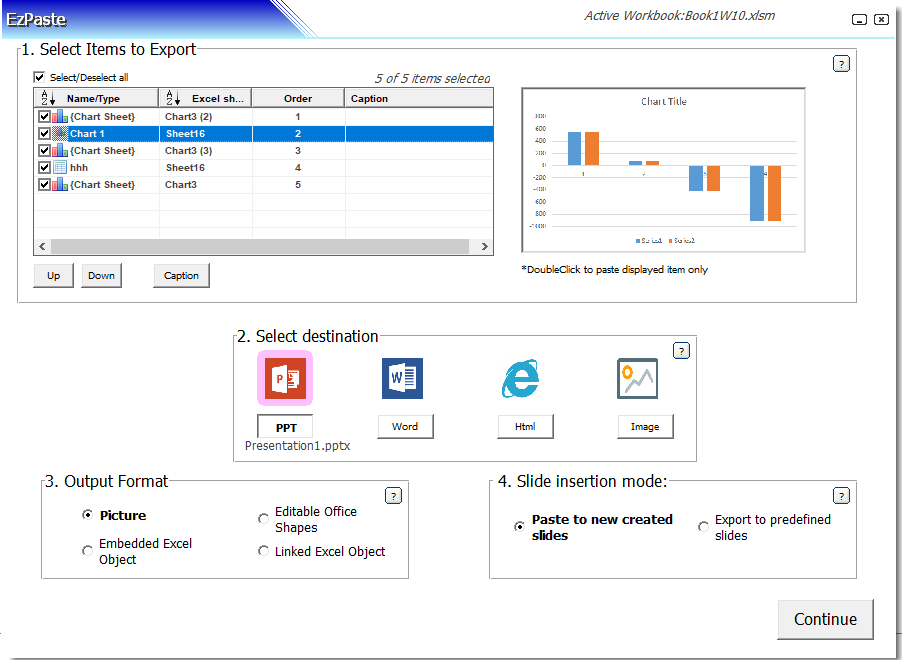Image resolution: width=902 pixels, height=660 pixels.
Task: Select the PowerPoint destination icon
Action: coord(285,378)
